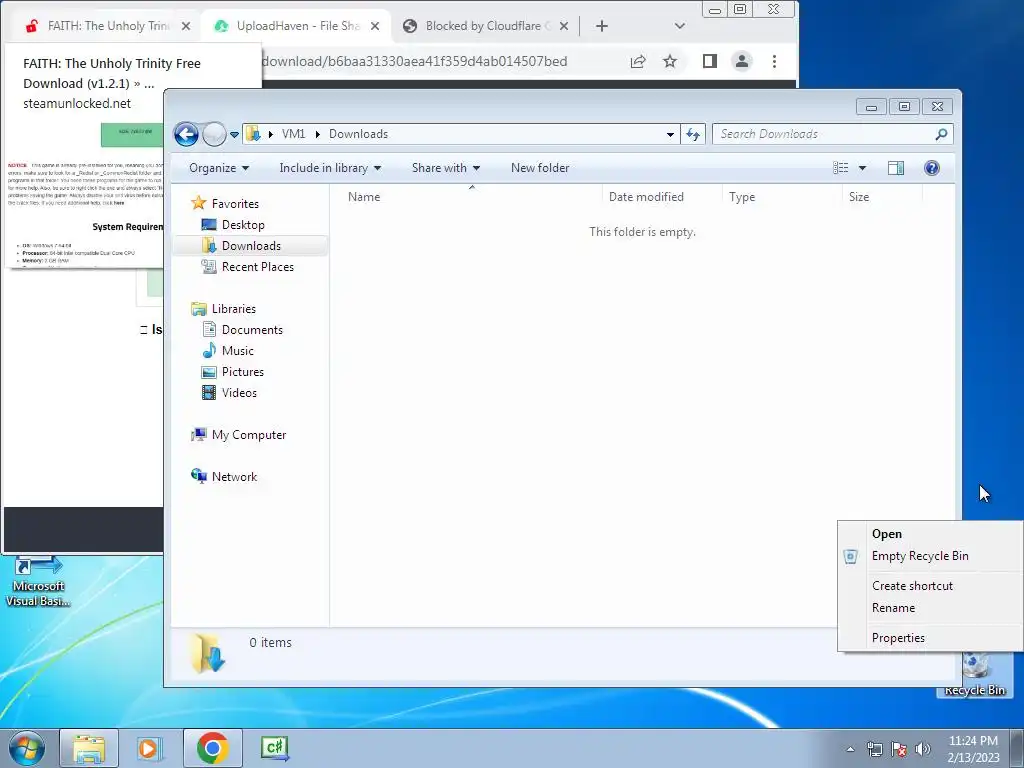Viewport: 1024px width, 768px height.
Task: Close the Blocked by Cloudflare tab
Action: point(564,26)
